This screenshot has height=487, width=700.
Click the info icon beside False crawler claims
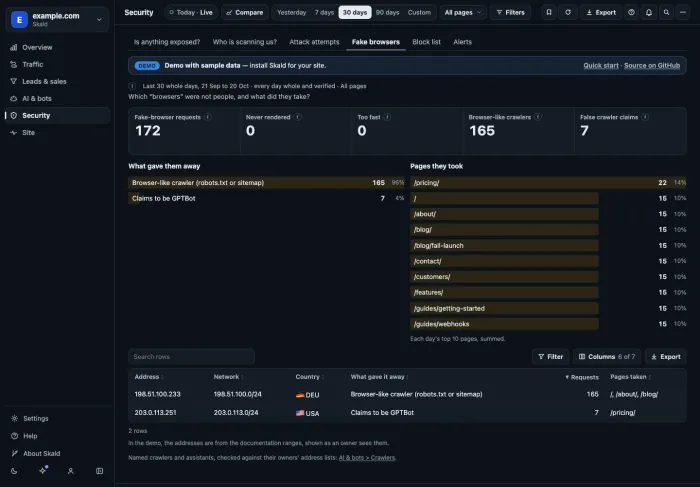pyautogui.click(x=645, y=117)
